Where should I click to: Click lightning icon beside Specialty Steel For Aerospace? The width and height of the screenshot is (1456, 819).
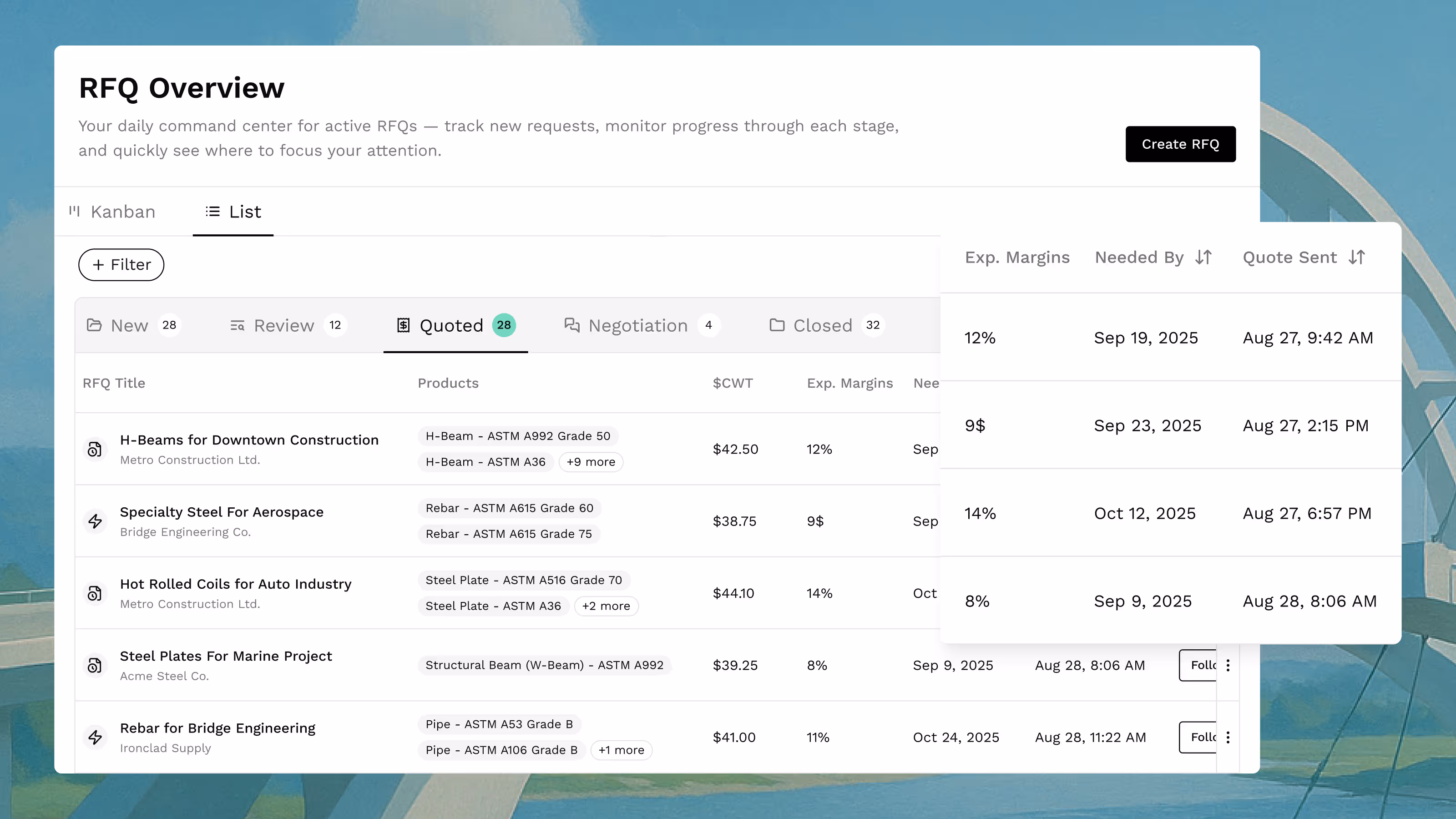95,521
